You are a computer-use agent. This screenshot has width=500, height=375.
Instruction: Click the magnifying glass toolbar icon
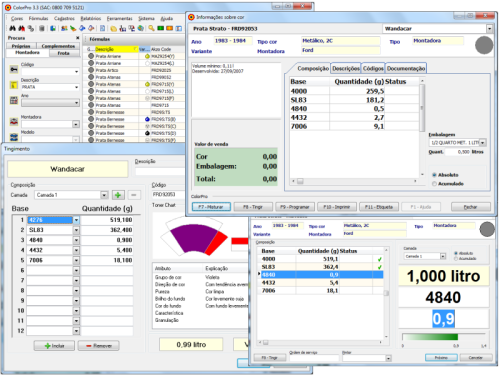point(151,28)
